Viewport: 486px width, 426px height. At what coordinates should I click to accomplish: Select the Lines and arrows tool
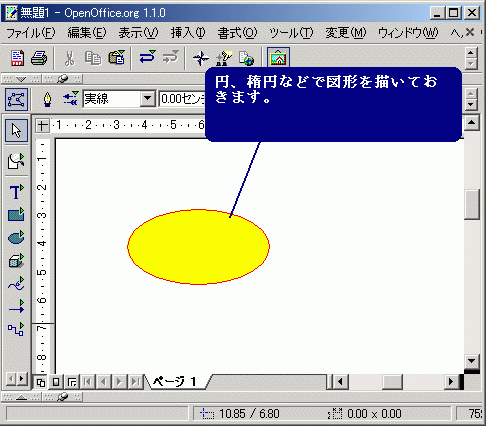tap(16, 307)
